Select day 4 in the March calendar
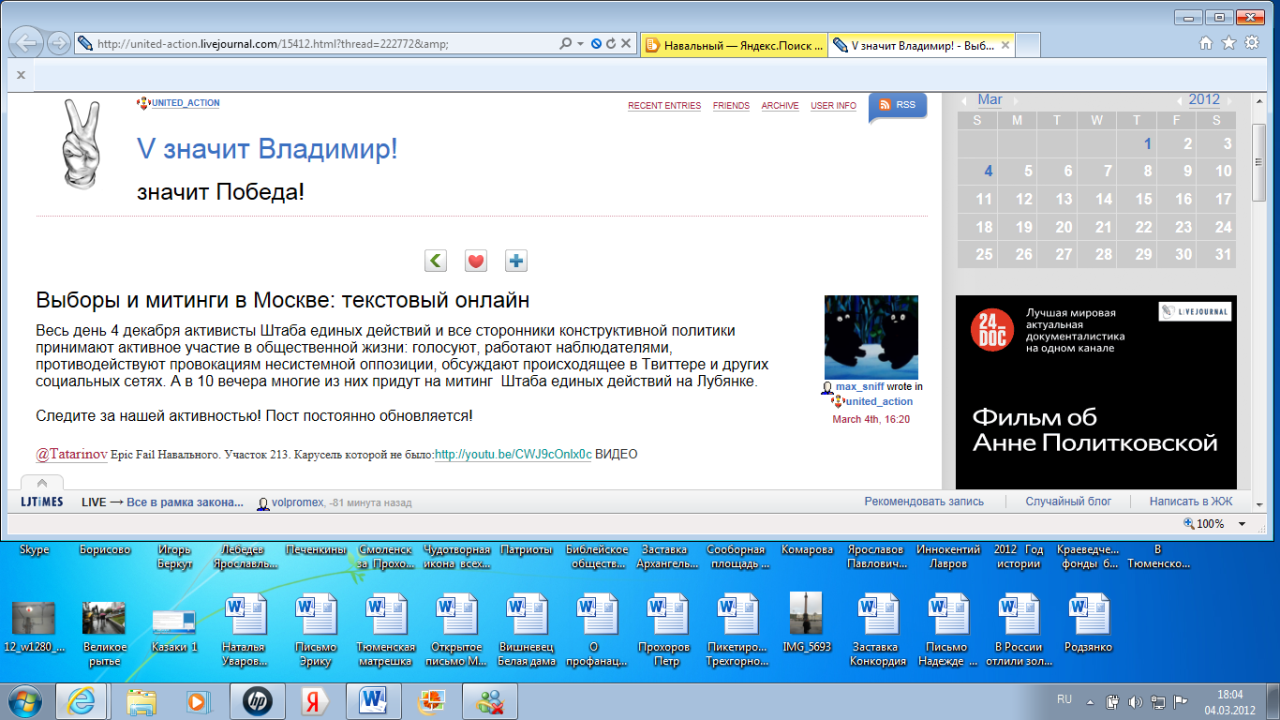 (988, 171)
